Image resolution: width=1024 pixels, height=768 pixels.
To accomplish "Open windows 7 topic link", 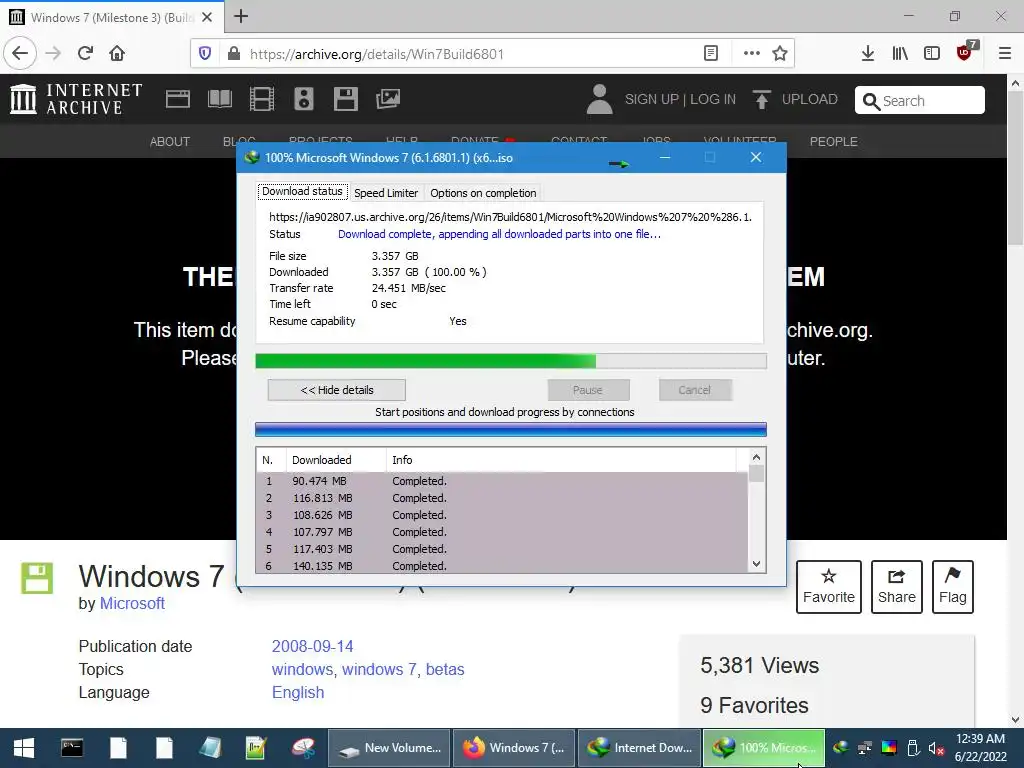I will coord(379,669).
